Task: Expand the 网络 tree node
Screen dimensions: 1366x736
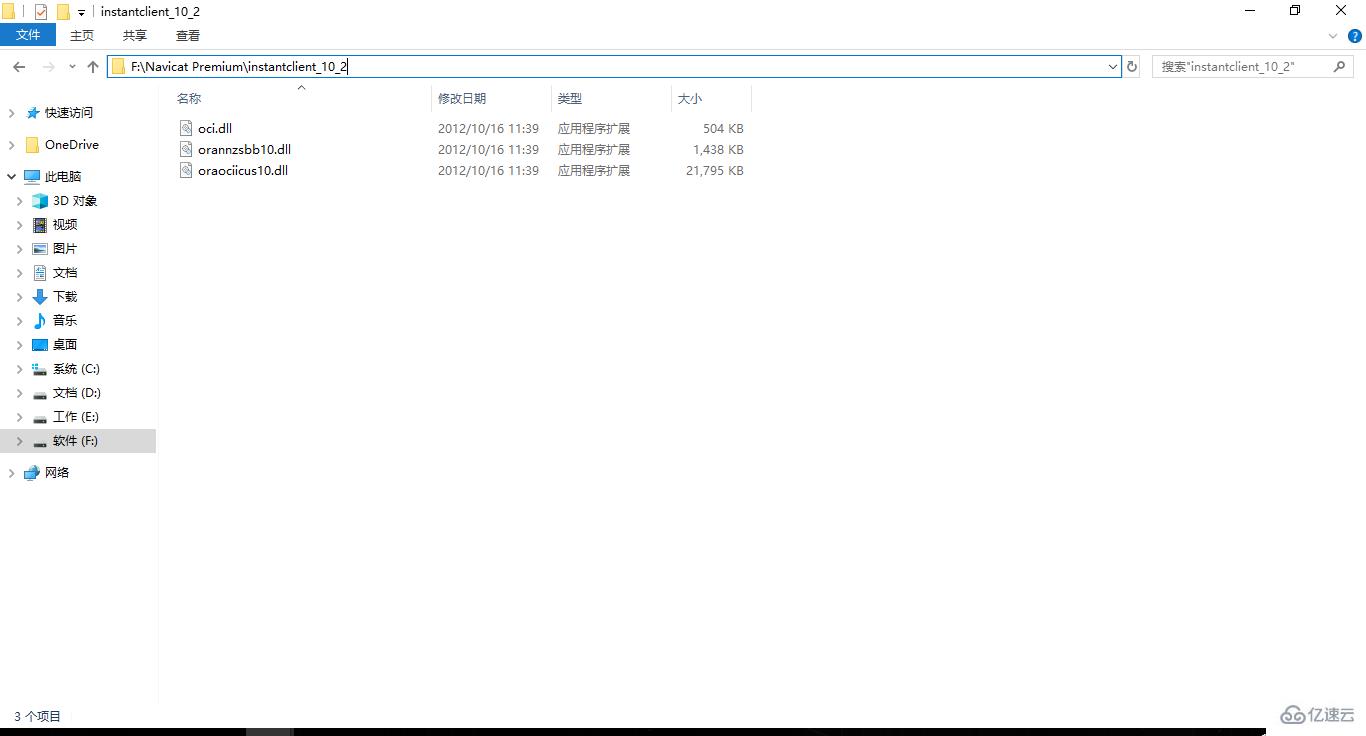Action: coord(12,472)
